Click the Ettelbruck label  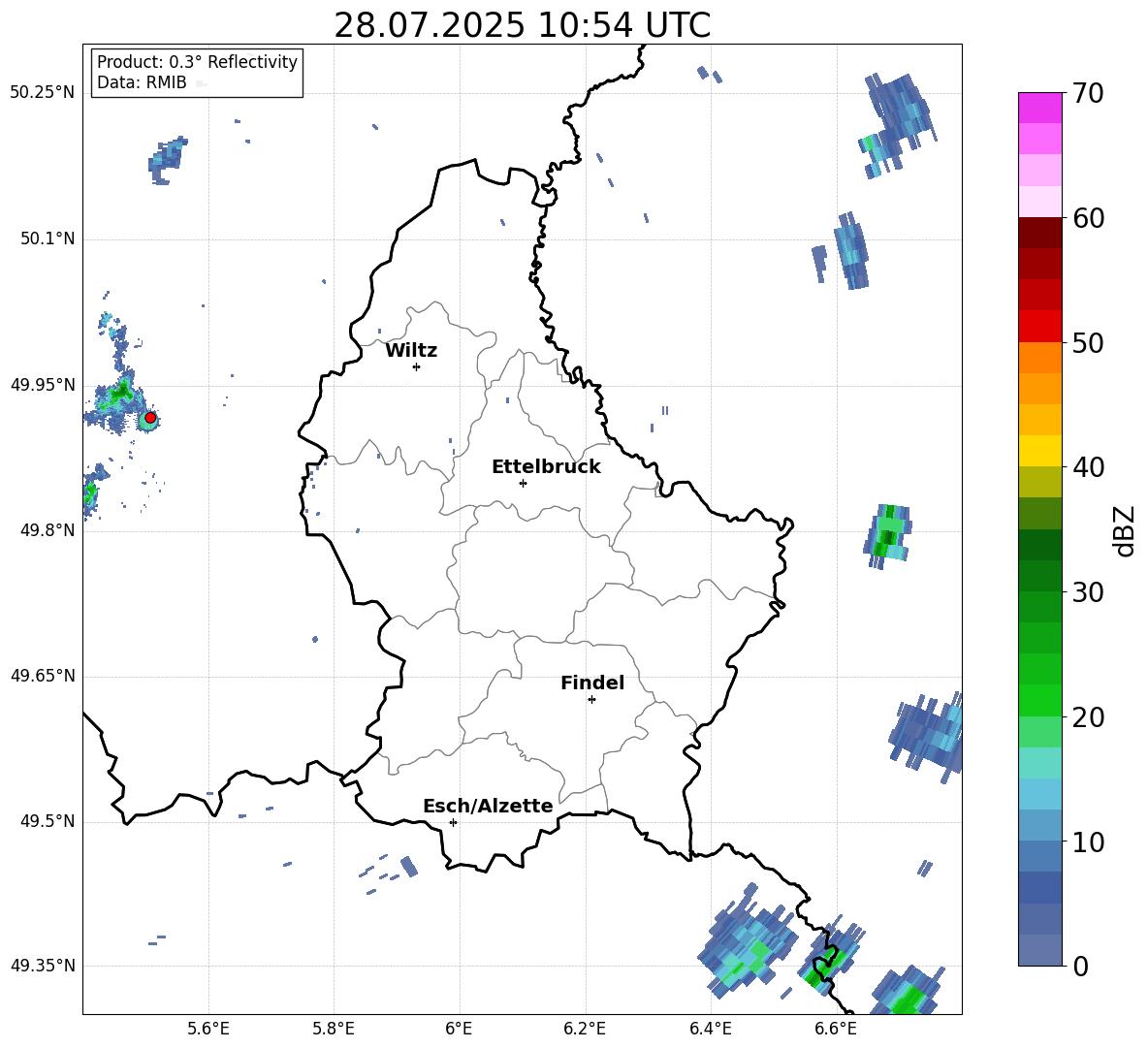pyautogui.click(x=546, y=467)
